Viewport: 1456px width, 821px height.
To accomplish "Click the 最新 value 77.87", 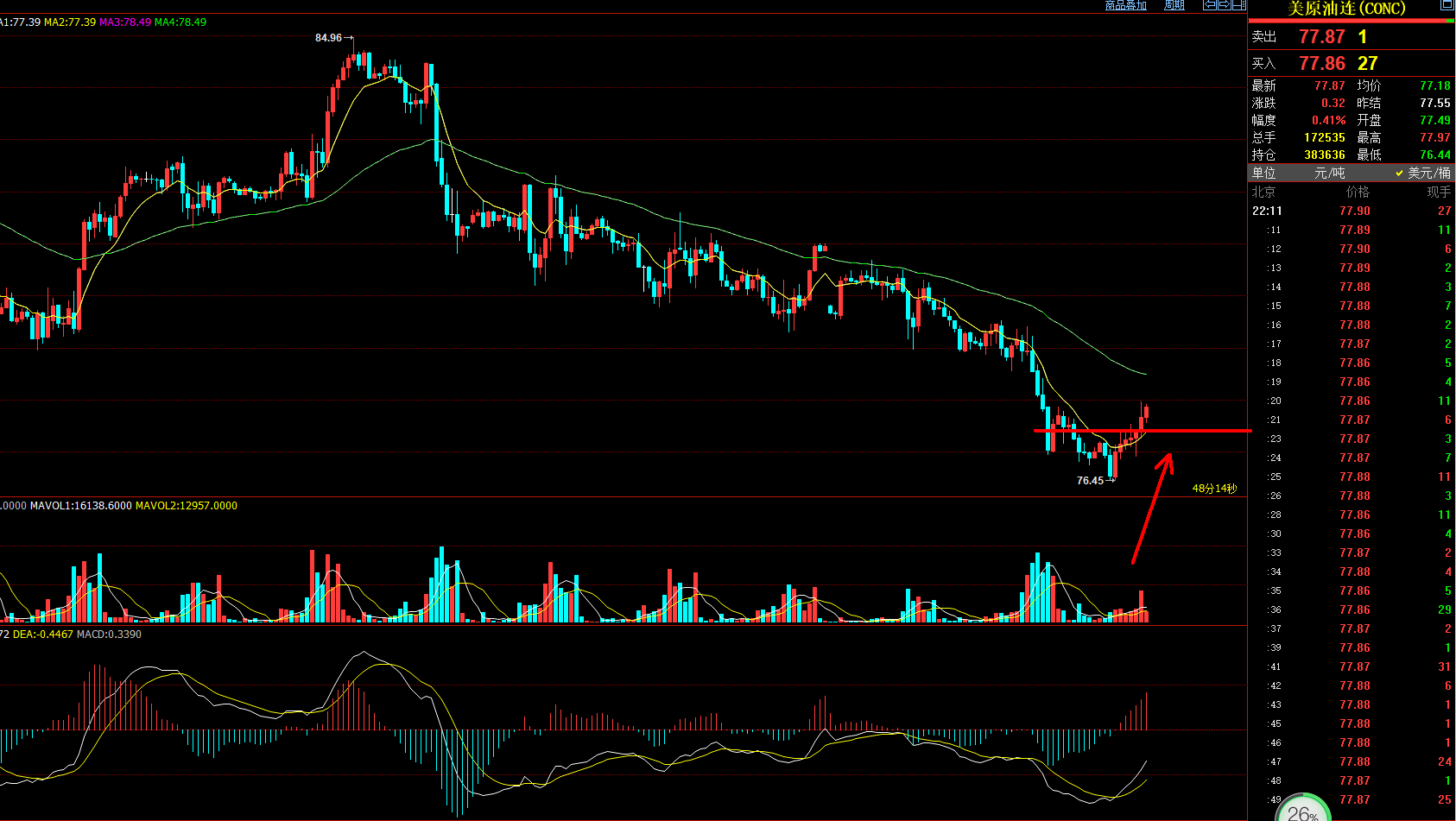I will point(1330,85).
